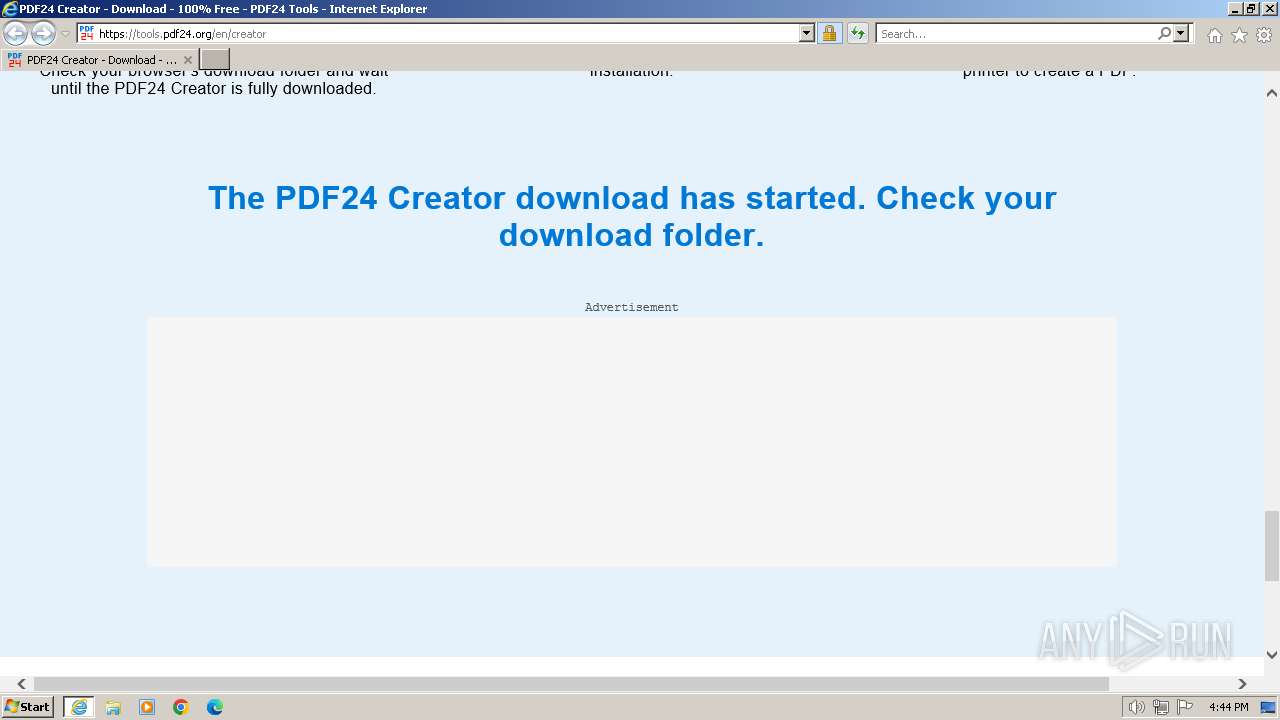Image resolution: width=1280 pixels, height=720 pixels.
Task: View the security report lock icon
Action: point(829,33)
